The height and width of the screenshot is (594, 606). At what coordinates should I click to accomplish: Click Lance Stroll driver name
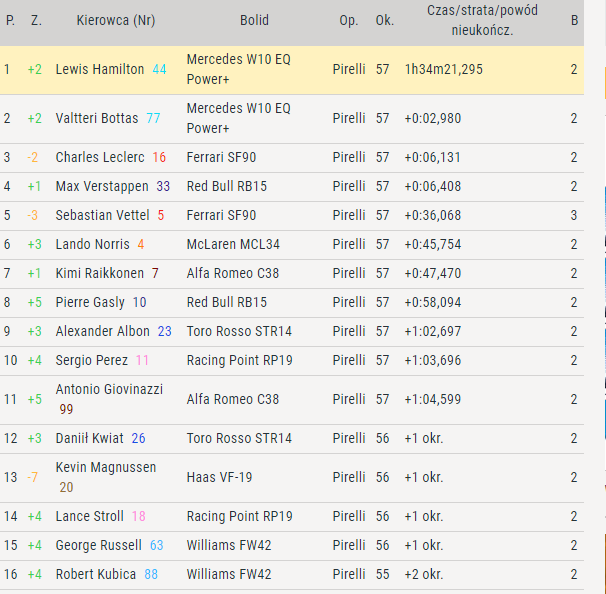pos(90,516)
